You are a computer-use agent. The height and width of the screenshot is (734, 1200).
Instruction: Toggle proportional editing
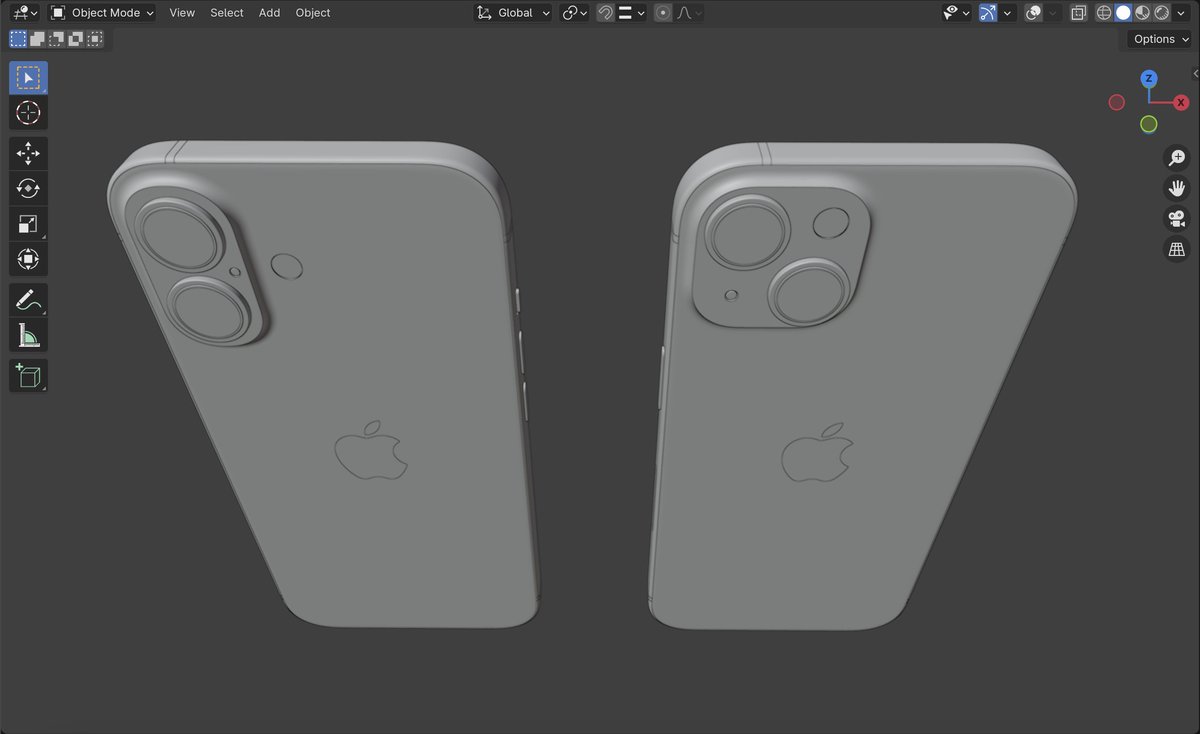[662, 13]
